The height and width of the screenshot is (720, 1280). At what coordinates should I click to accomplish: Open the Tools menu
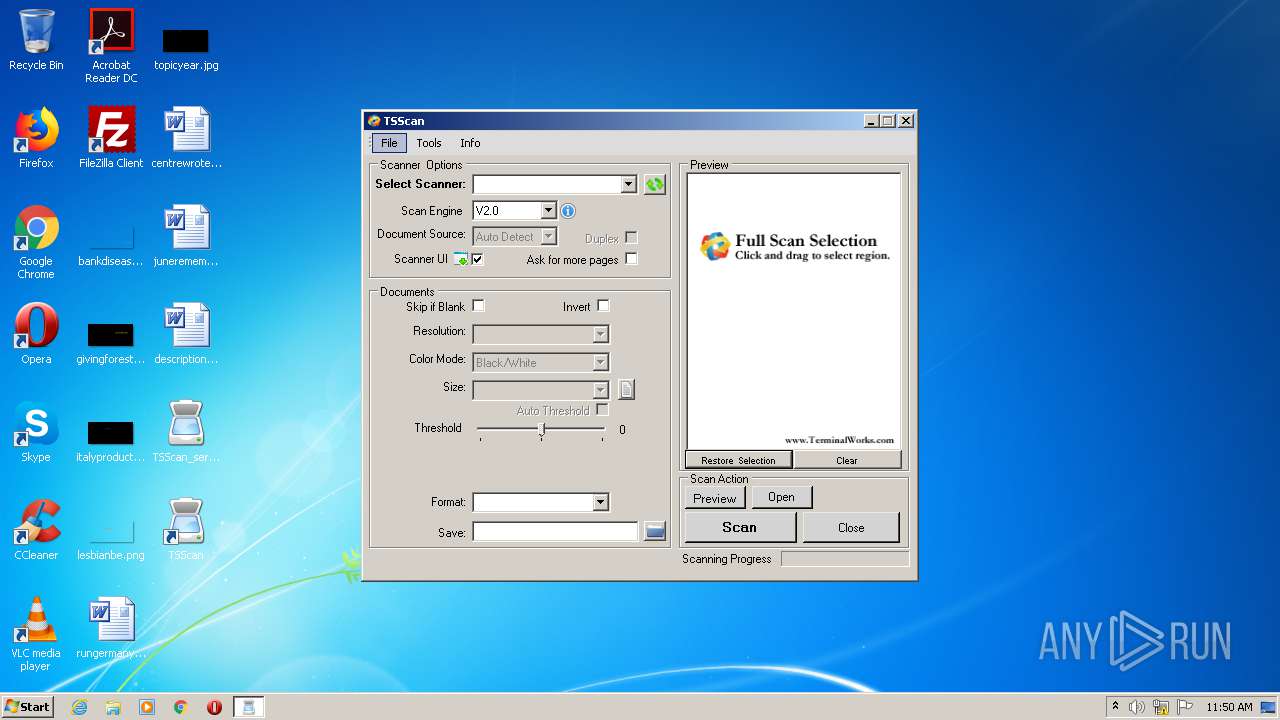(429, 143)
